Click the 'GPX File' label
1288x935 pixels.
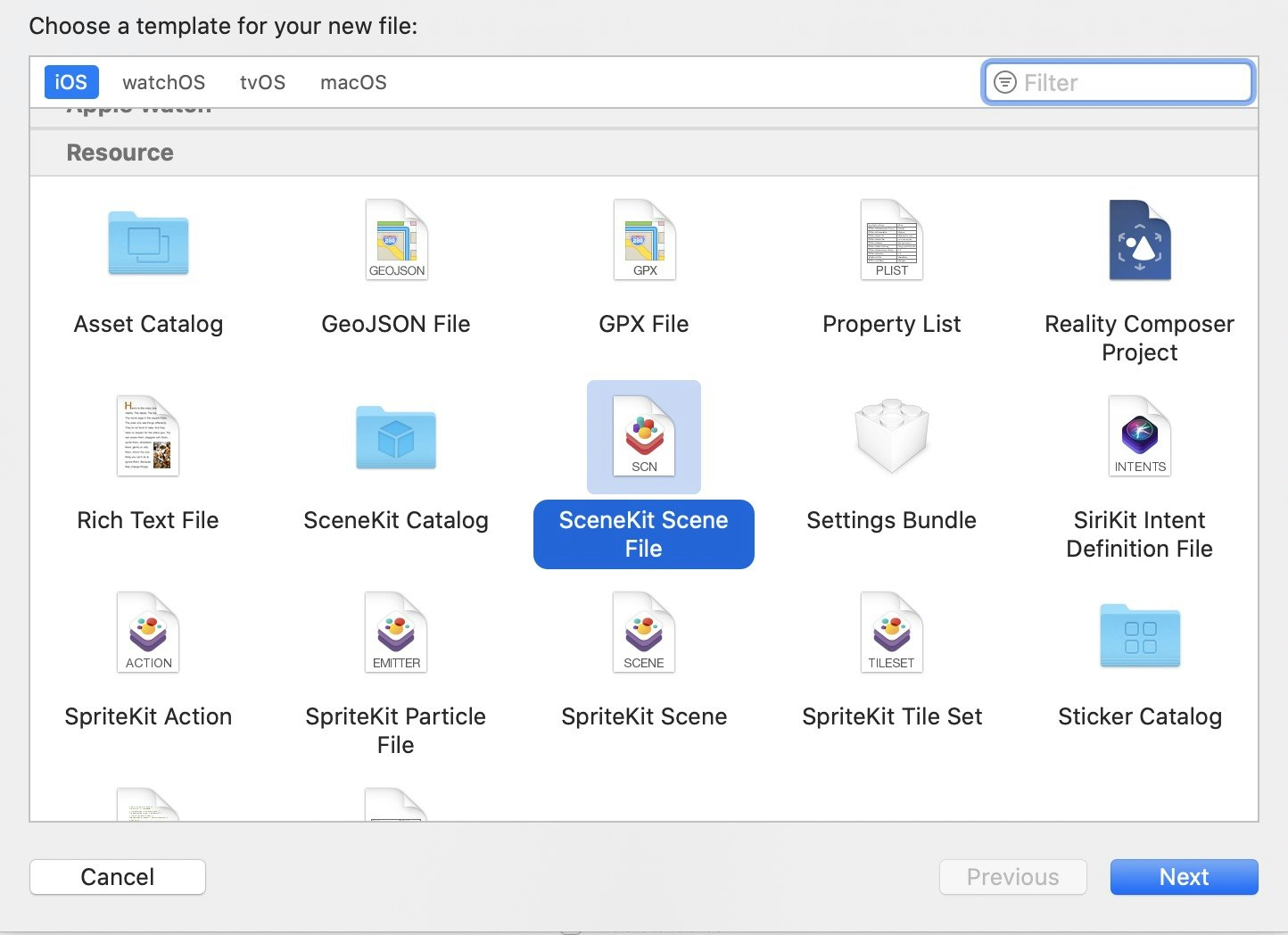click(x=644, y=324)
